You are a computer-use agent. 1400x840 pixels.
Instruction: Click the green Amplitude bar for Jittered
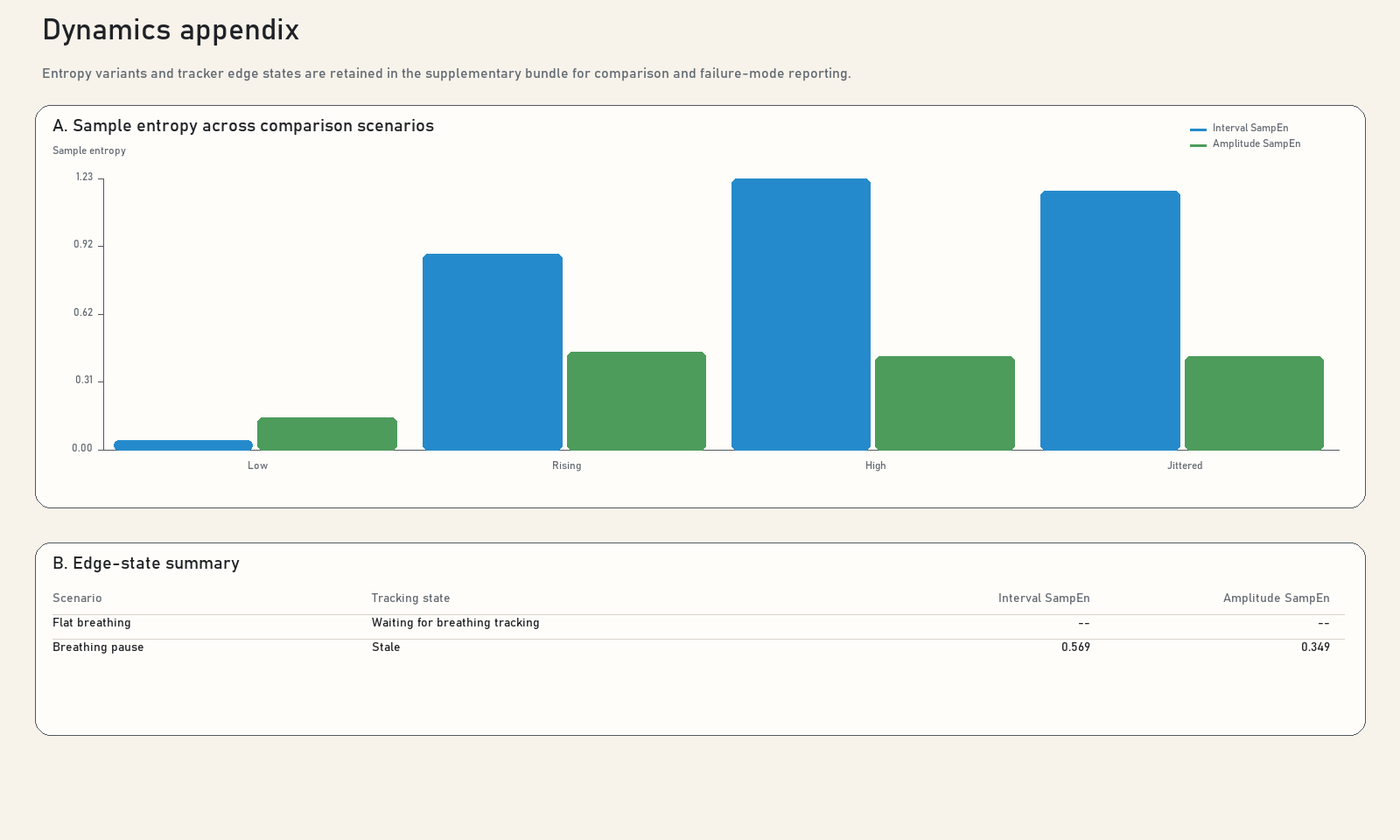click(x=1254, y=403)
